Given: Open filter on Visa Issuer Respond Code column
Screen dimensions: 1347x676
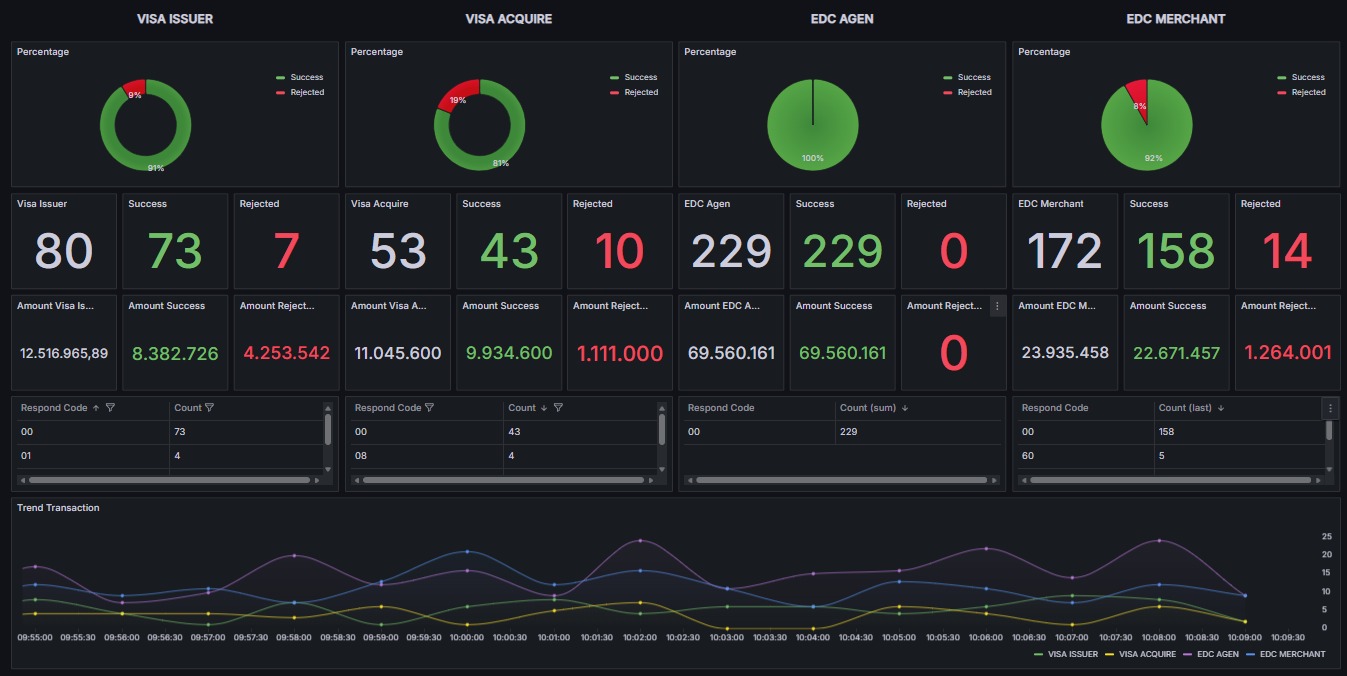Looking at the screenshot, I should coord(110,408).
